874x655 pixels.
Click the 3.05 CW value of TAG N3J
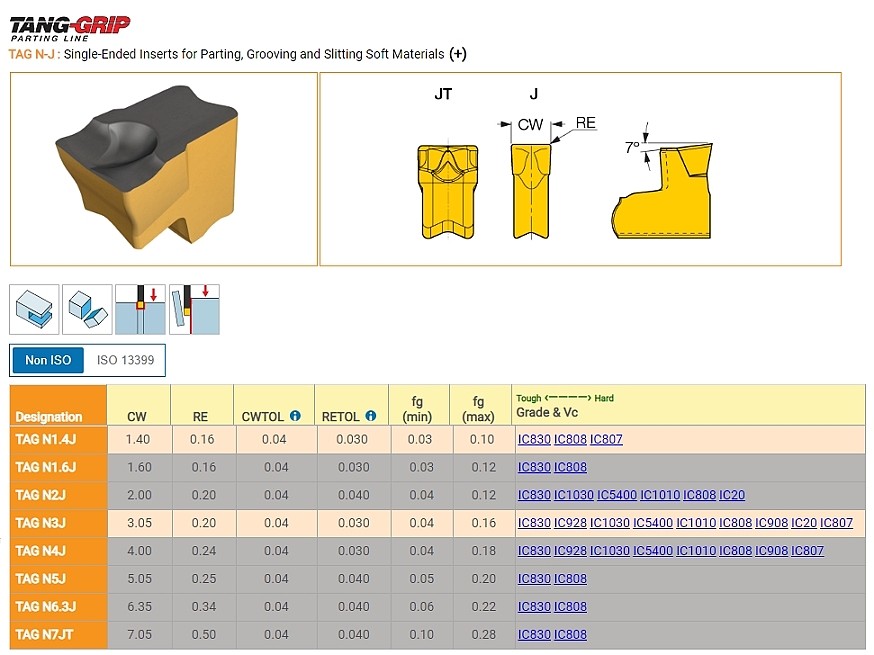pos(139,523)
